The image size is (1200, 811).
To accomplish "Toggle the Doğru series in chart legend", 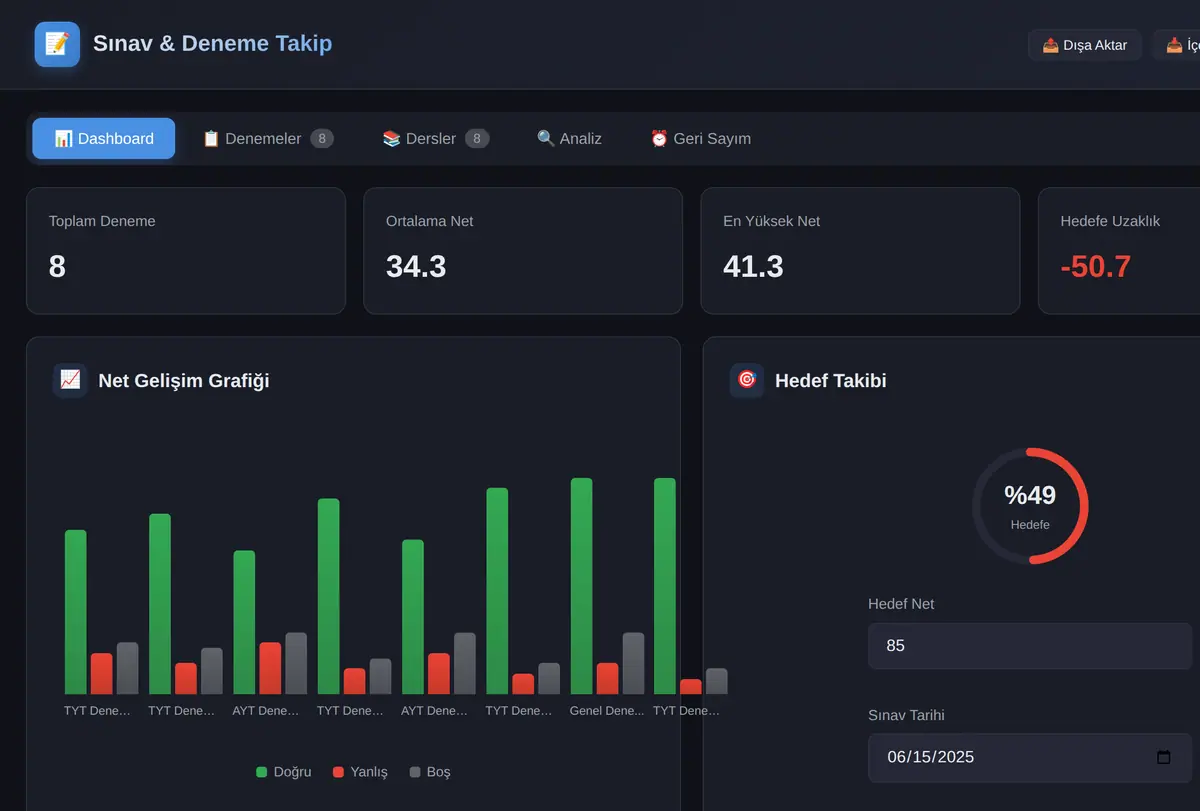I will [x=284, y=772].
